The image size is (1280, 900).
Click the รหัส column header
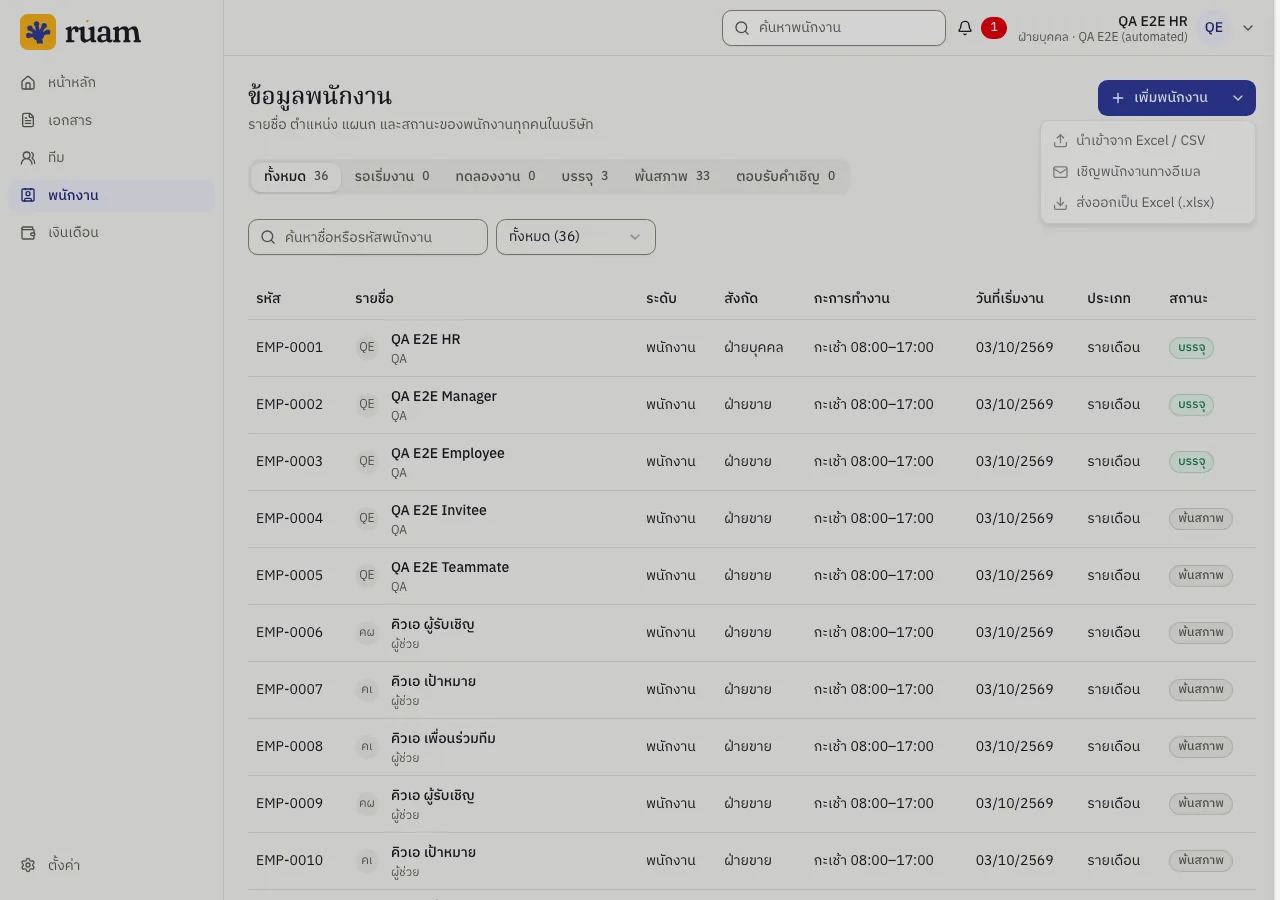point(268,298)
